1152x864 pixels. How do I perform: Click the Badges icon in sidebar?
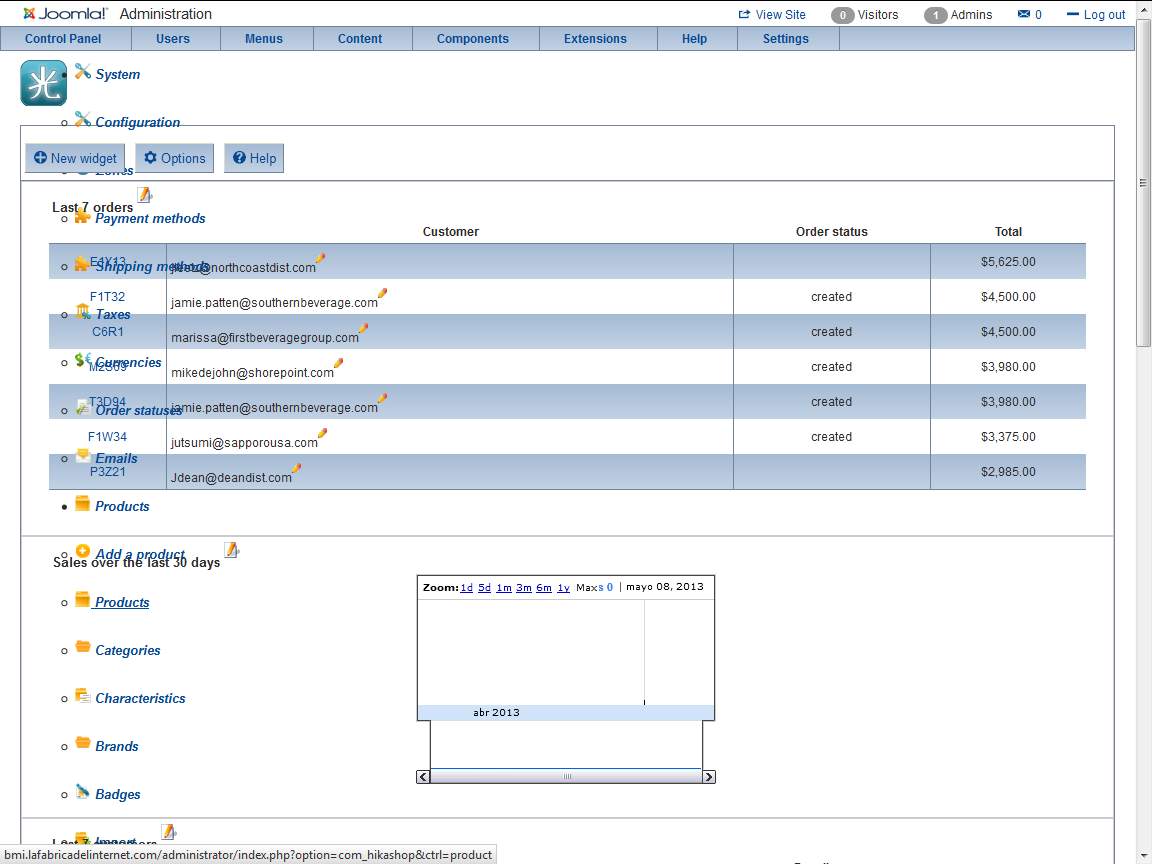click(83, 792)
